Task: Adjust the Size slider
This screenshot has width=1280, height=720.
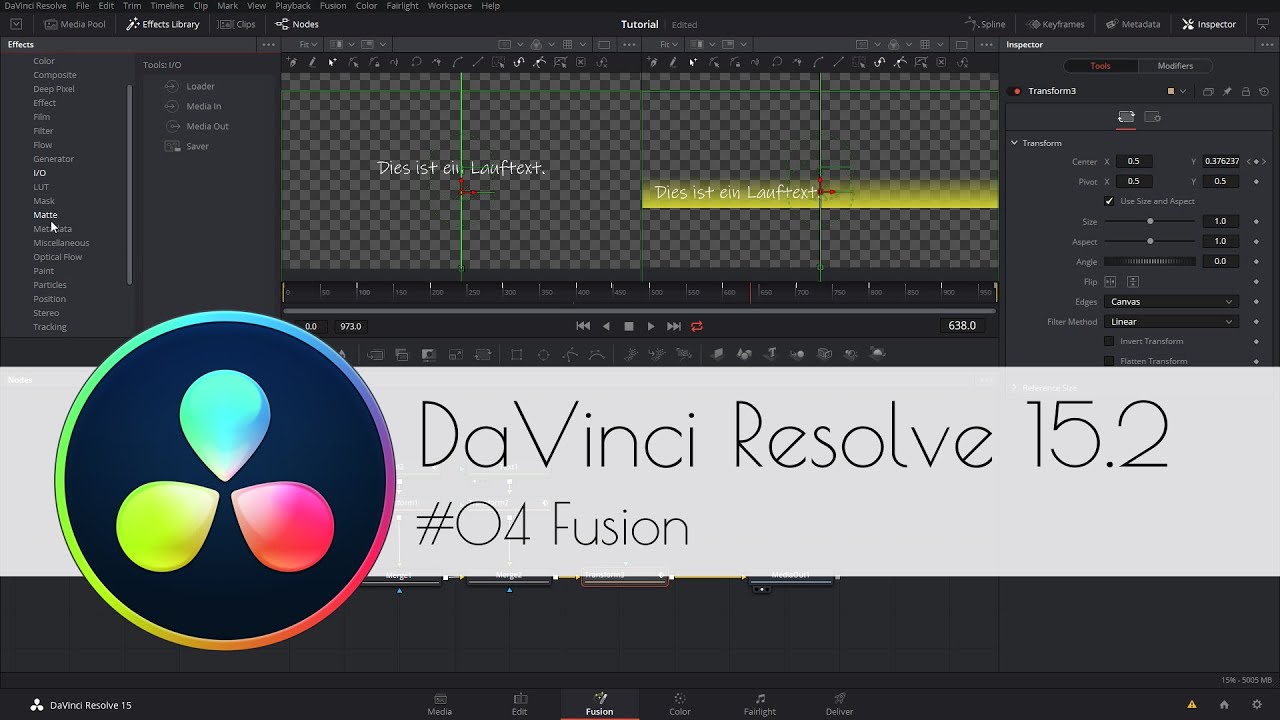Action: click(x=1150, y=221)
